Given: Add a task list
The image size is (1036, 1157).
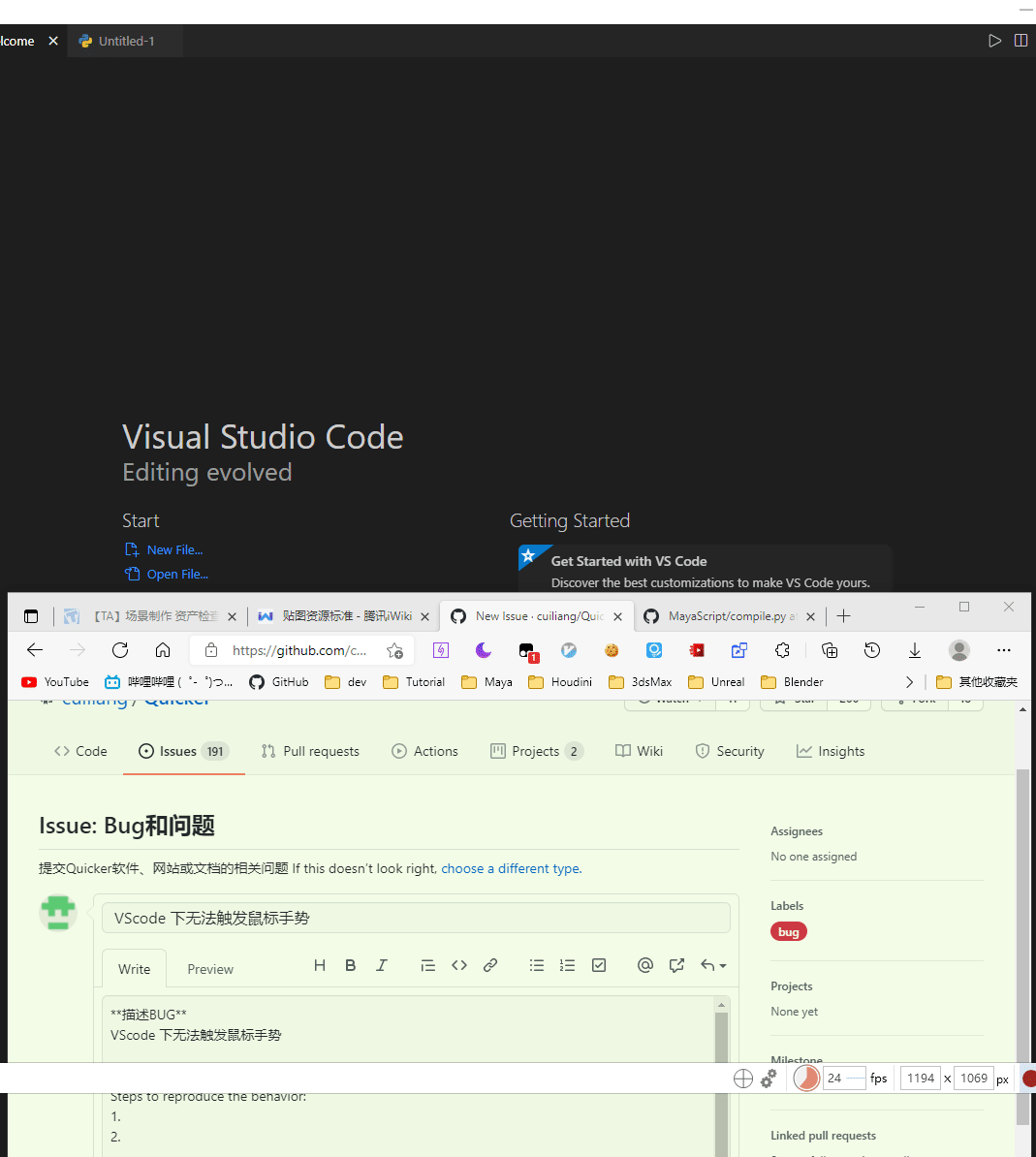Looking at the screenshot, I should (598, 965).
